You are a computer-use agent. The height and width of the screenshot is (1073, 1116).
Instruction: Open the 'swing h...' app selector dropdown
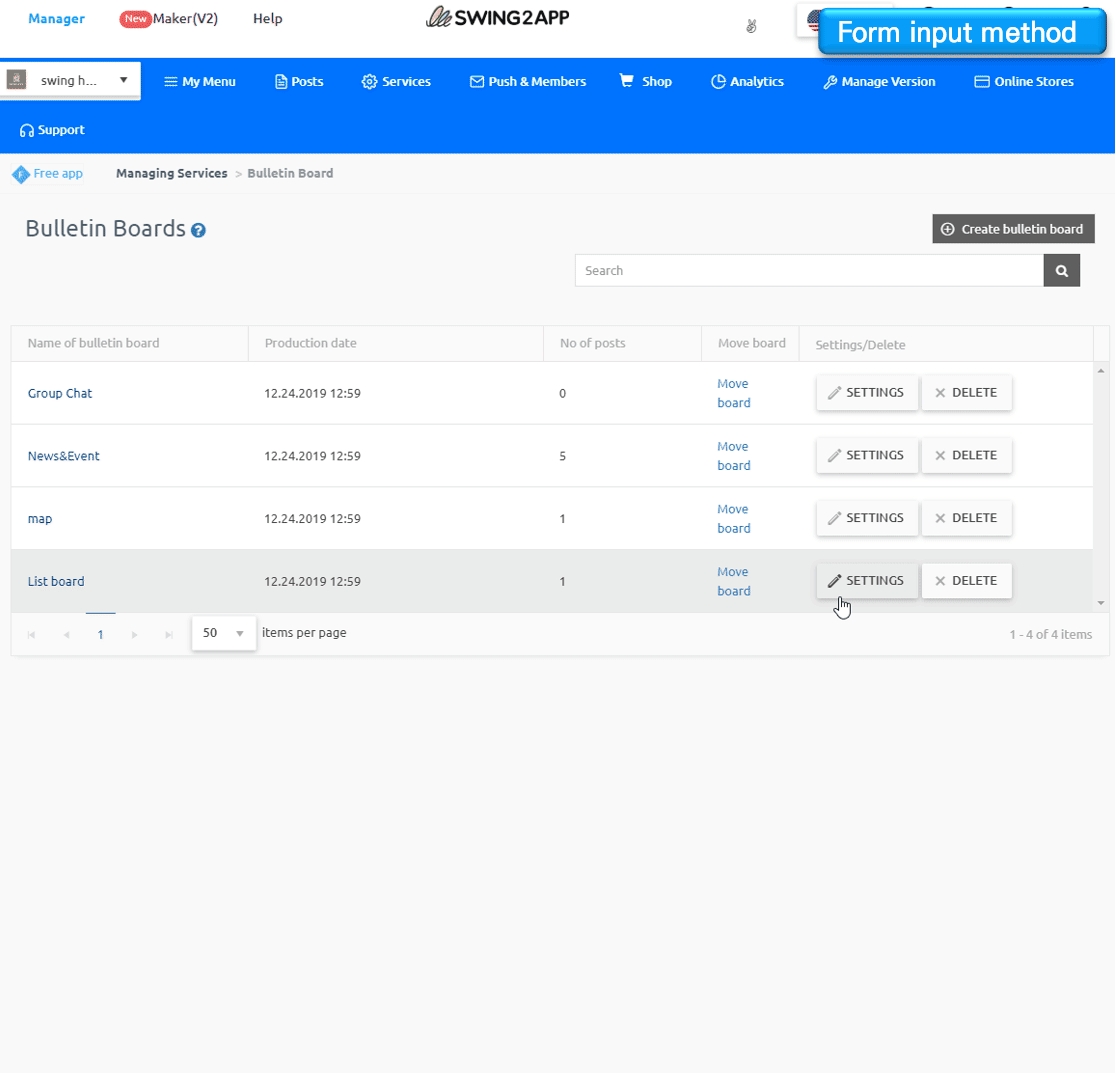(70, 80)
